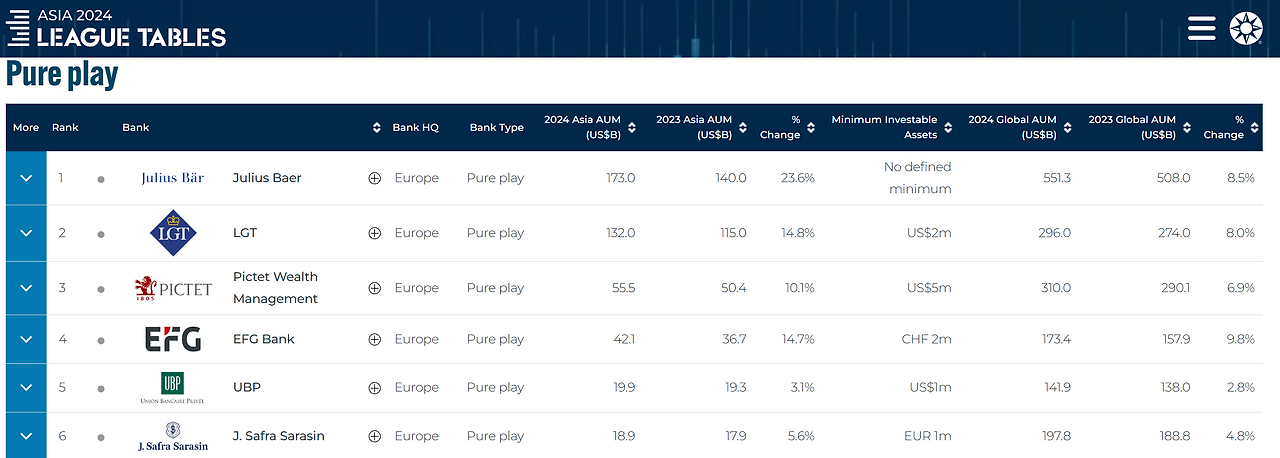Click the plus icon next to Julius Baer
This screenshot has height=458, width=1280.
tap(375, 178)
